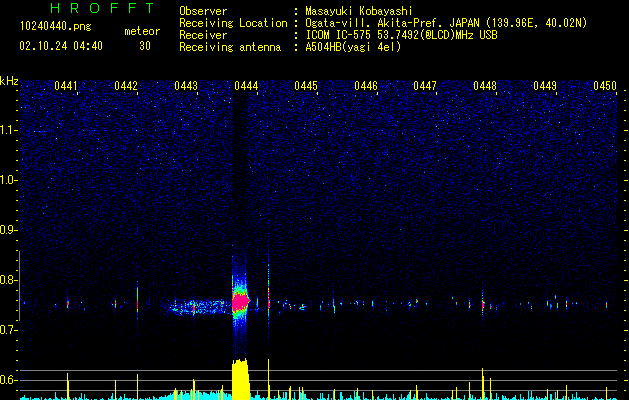Click the 0448 time marker

click(x=485, y=86)
